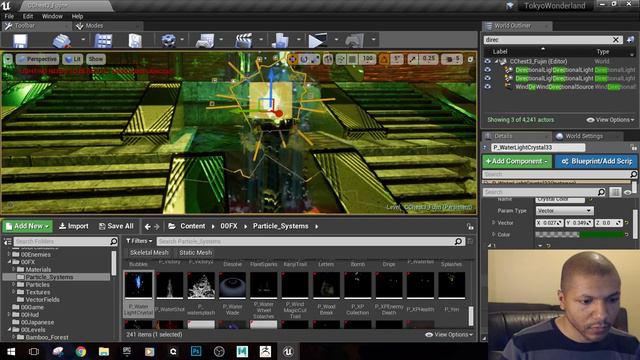Open the Window menu

(52, 16)
